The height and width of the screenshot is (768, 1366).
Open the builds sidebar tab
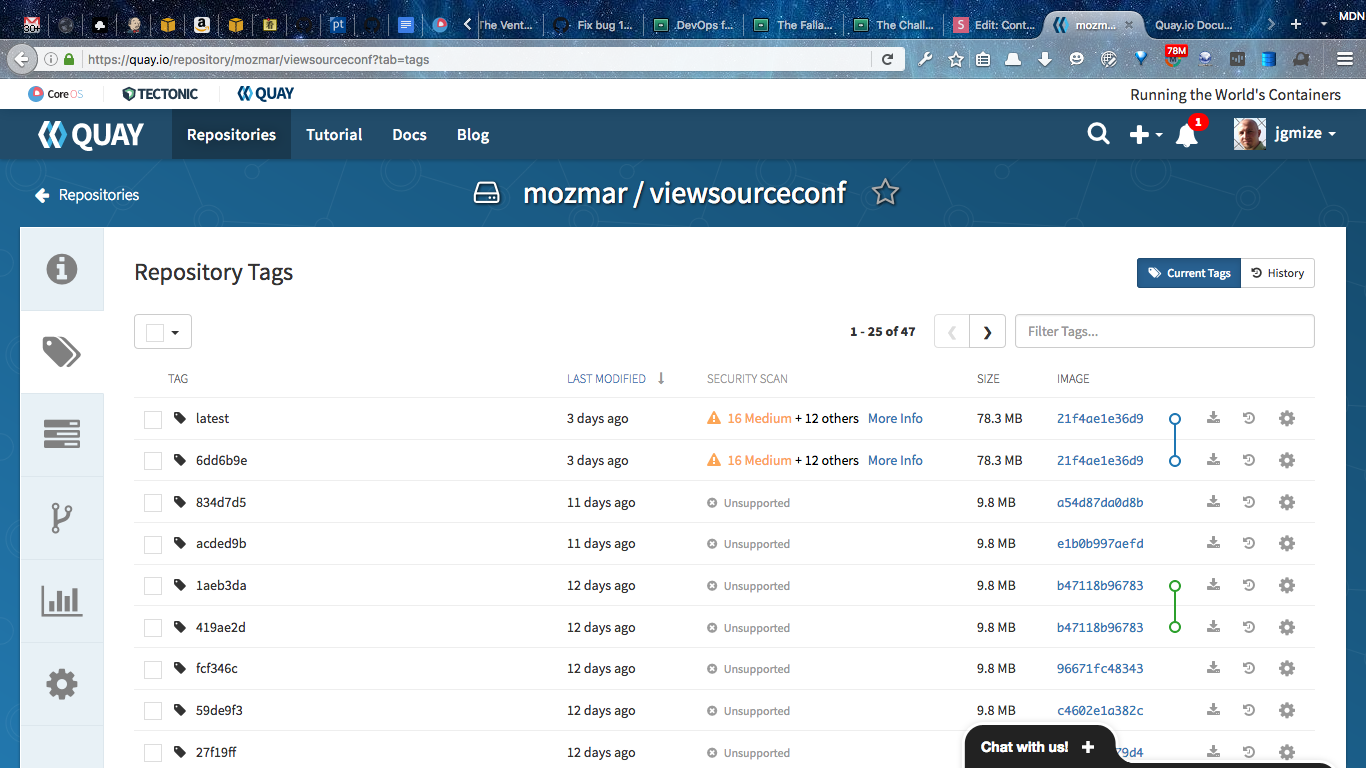(x=62, y=434)
